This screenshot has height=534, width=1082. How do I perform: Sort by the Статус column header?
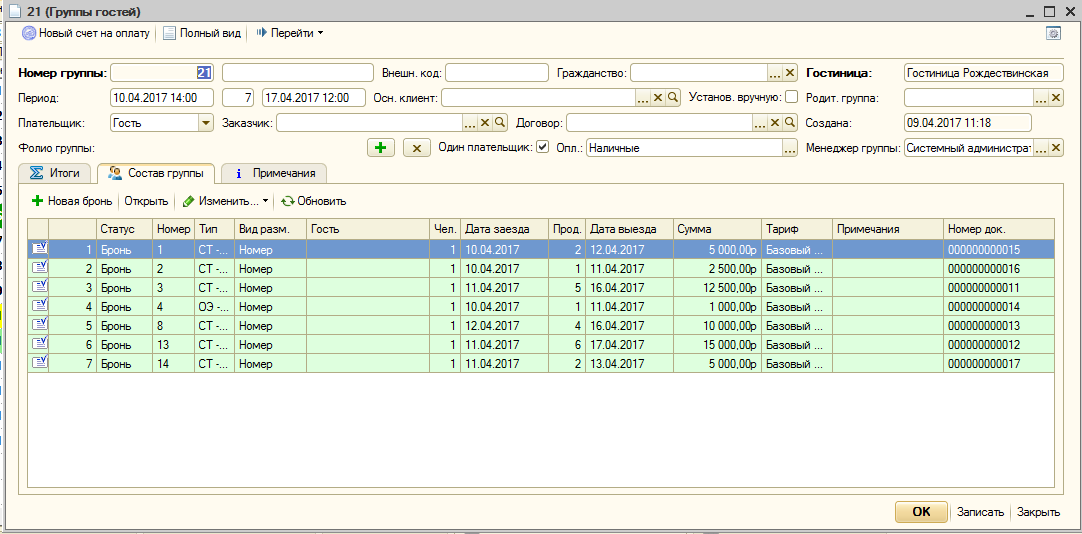(125, 229)
